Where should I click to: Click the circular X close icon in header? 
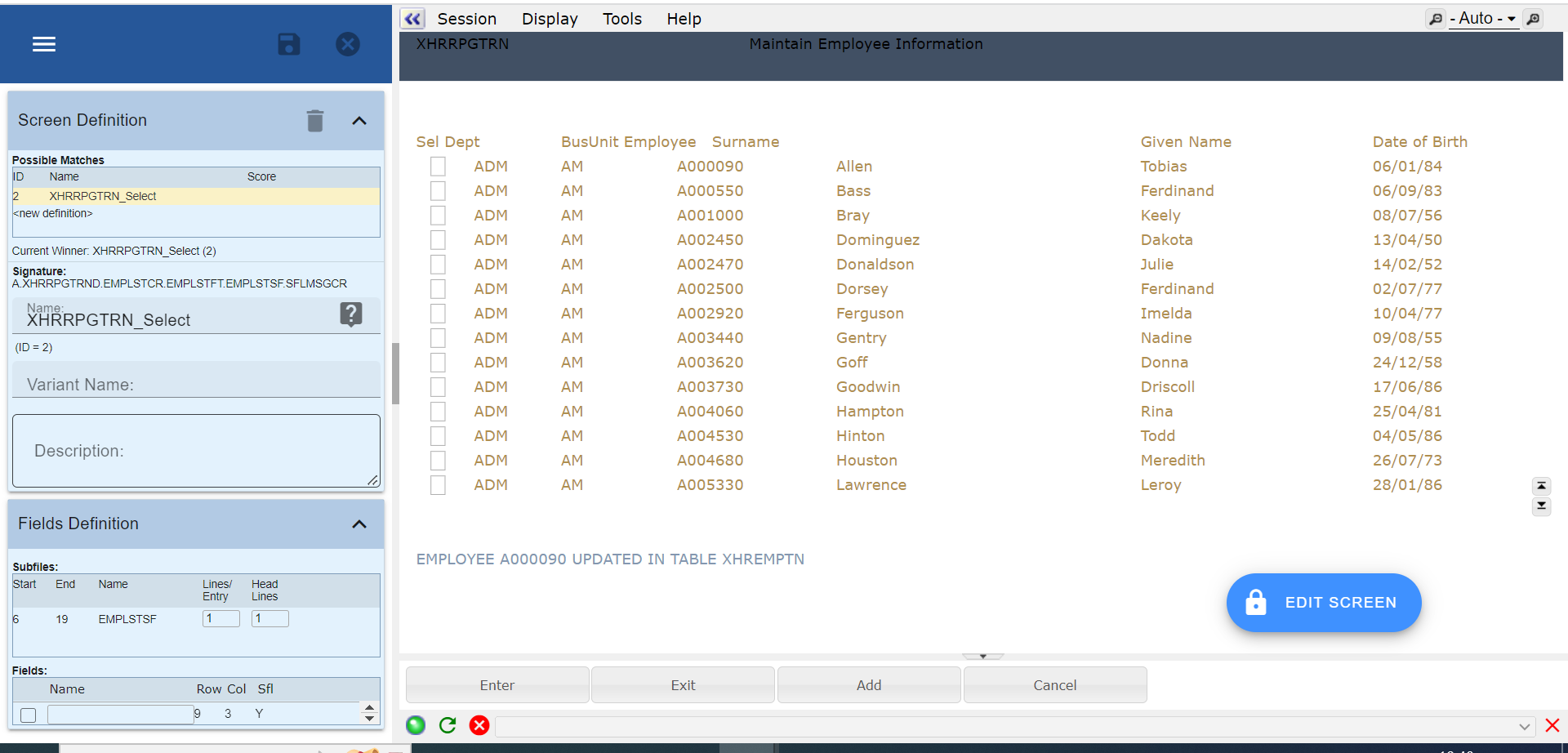click(348, 44)
